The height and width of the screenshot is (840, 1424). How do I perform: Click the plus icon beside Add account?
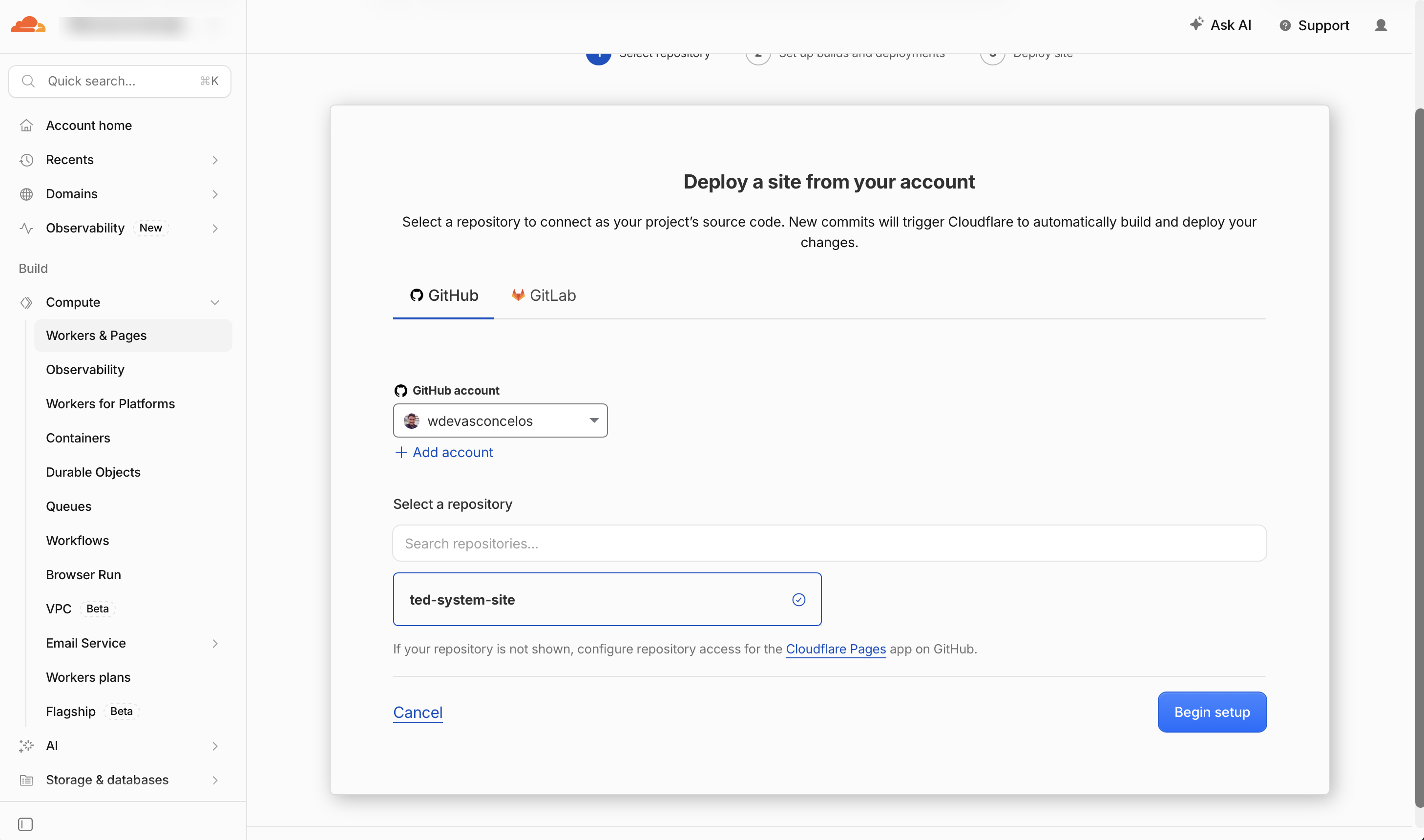(401, 452)
